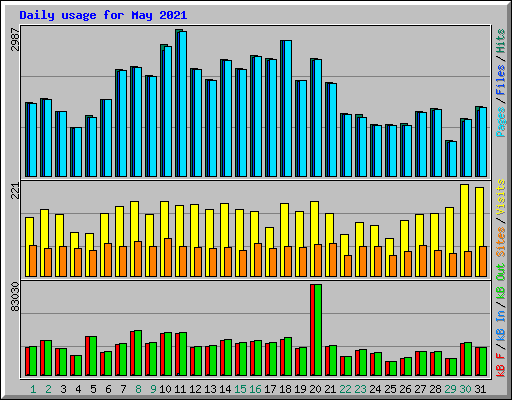
Task: Click day 21 on the x-axis
Action: (330, 389)
